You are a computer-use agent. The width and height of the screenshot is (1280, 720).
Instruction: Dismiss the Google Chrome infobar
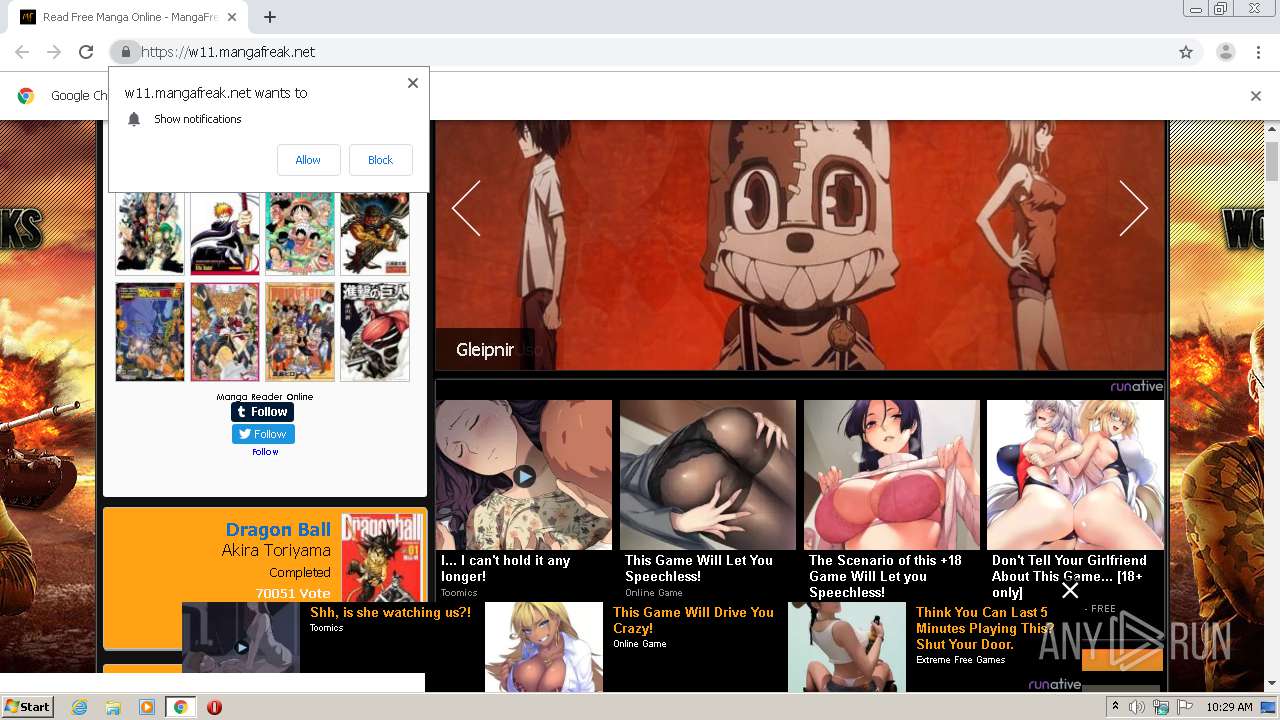click(1256, 96)
